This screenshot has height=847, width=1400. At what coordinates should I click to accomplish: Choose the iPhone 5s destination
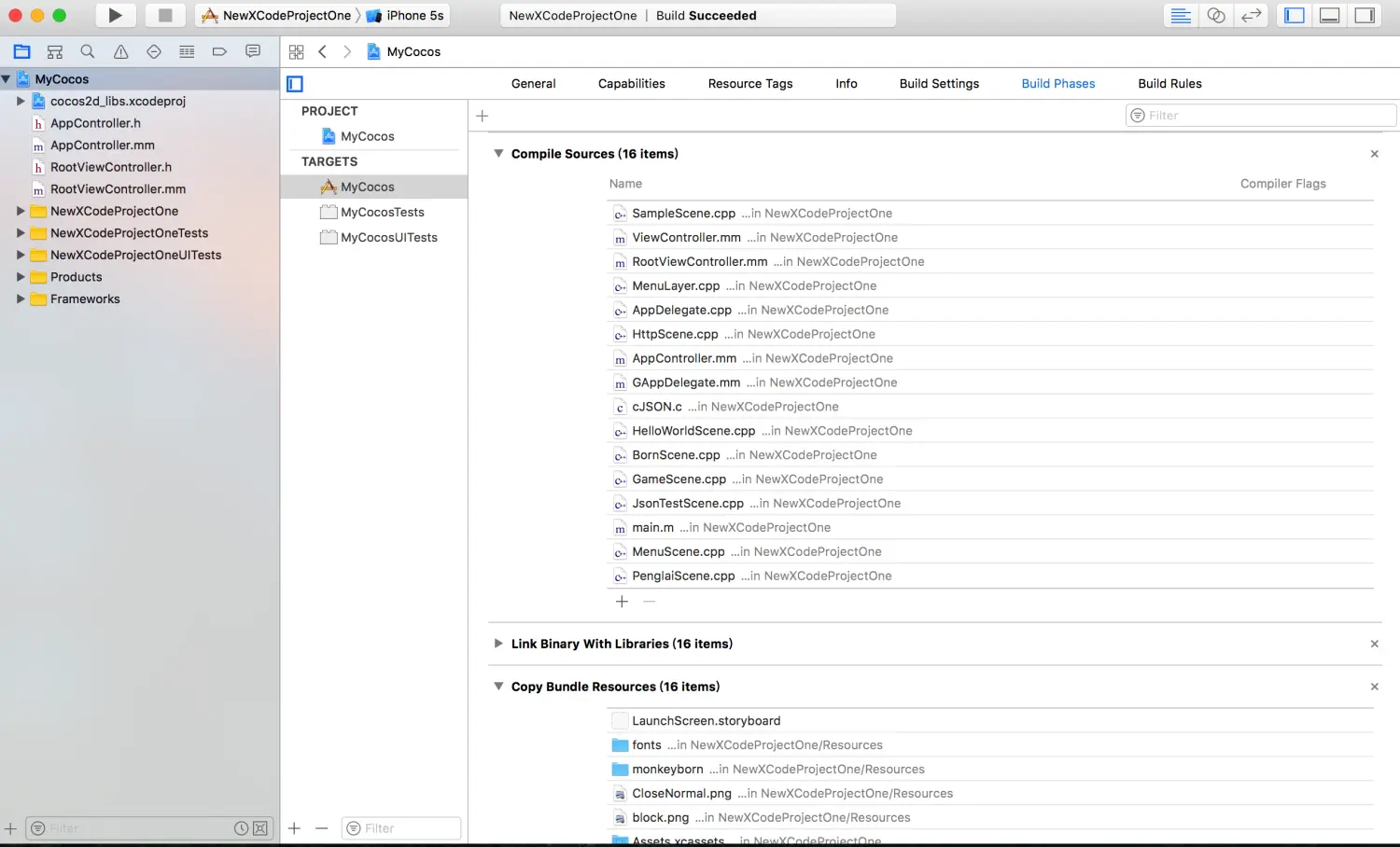click(x=406, y=15)
